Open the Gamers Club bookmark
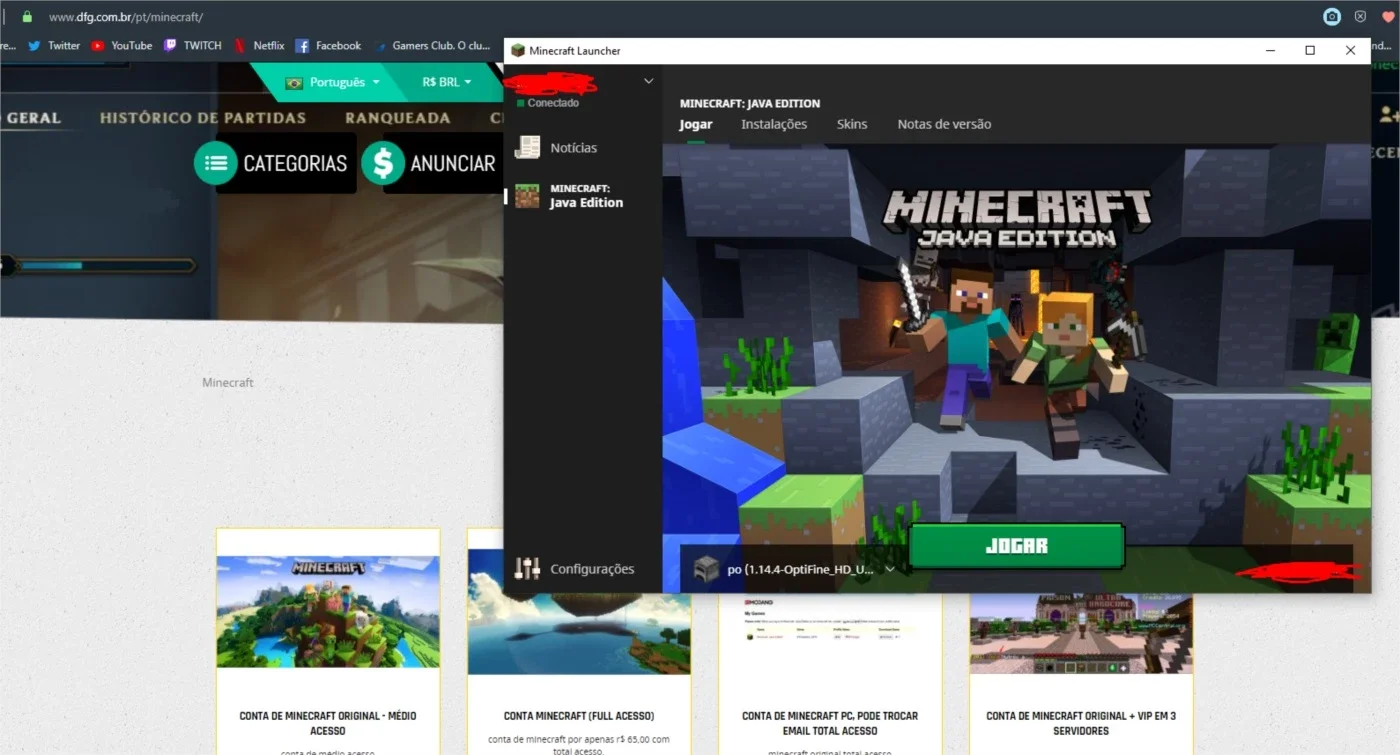This screenshot has width=1400, height=755. (433, 45)
